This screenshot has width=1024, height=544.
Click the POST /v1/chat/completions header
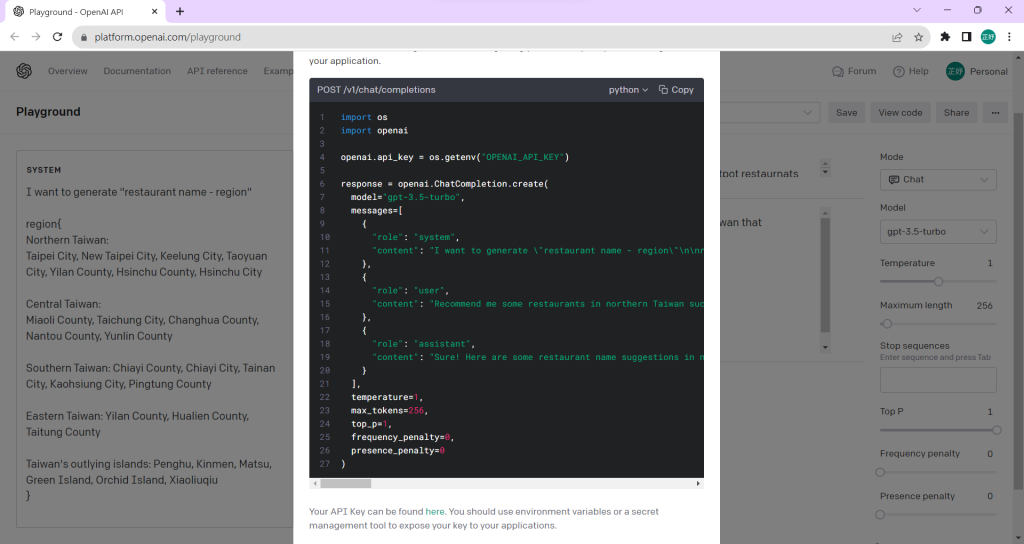(376, 89)
